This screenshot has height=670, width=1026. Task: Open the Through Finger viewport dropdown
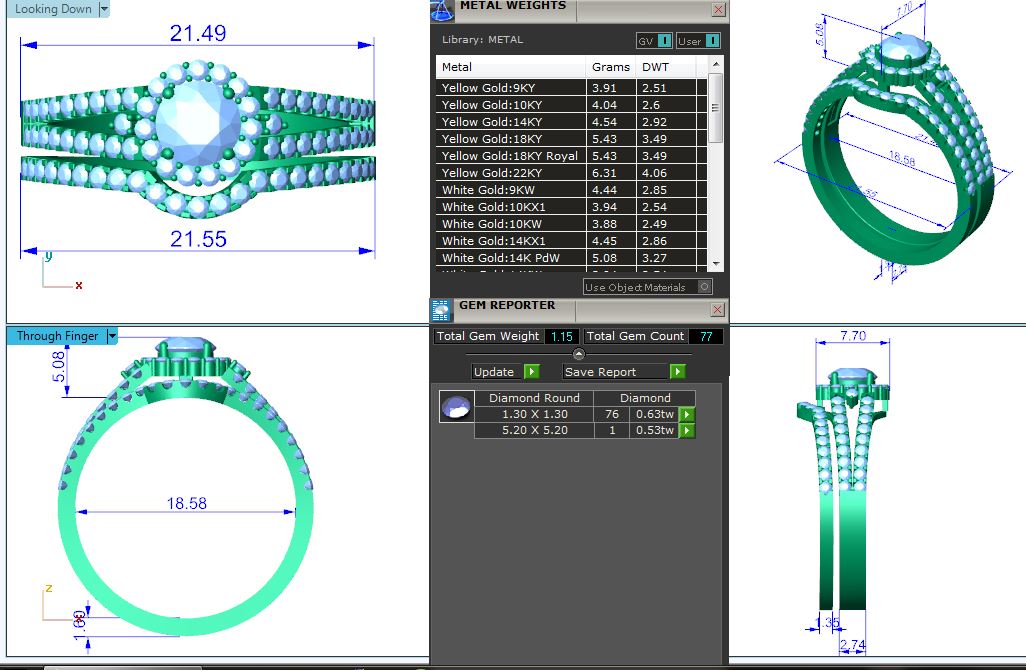[113, 336]
